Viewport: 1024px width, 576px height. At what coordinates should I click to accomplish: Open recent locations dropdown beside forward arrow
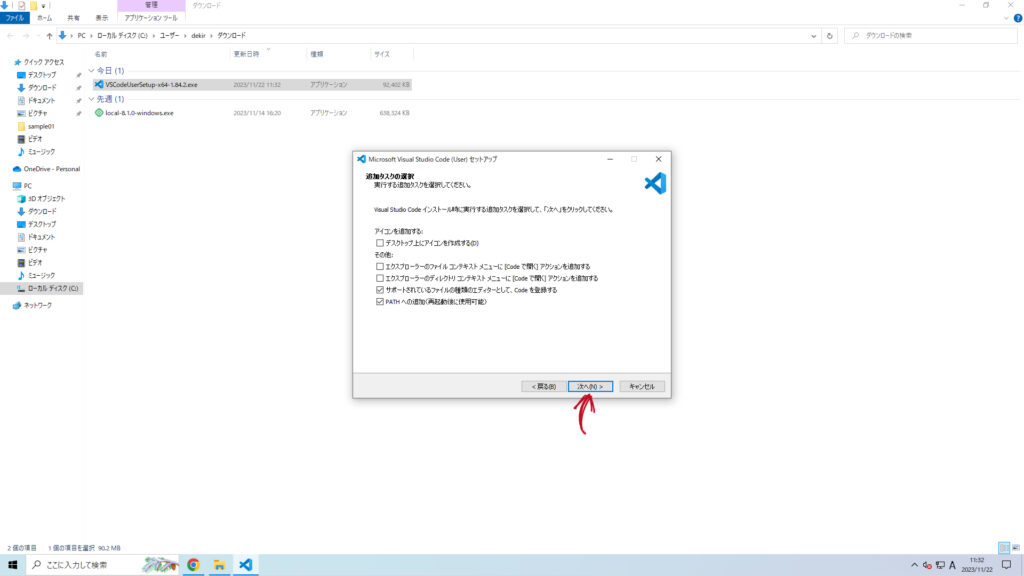(37, 36)
